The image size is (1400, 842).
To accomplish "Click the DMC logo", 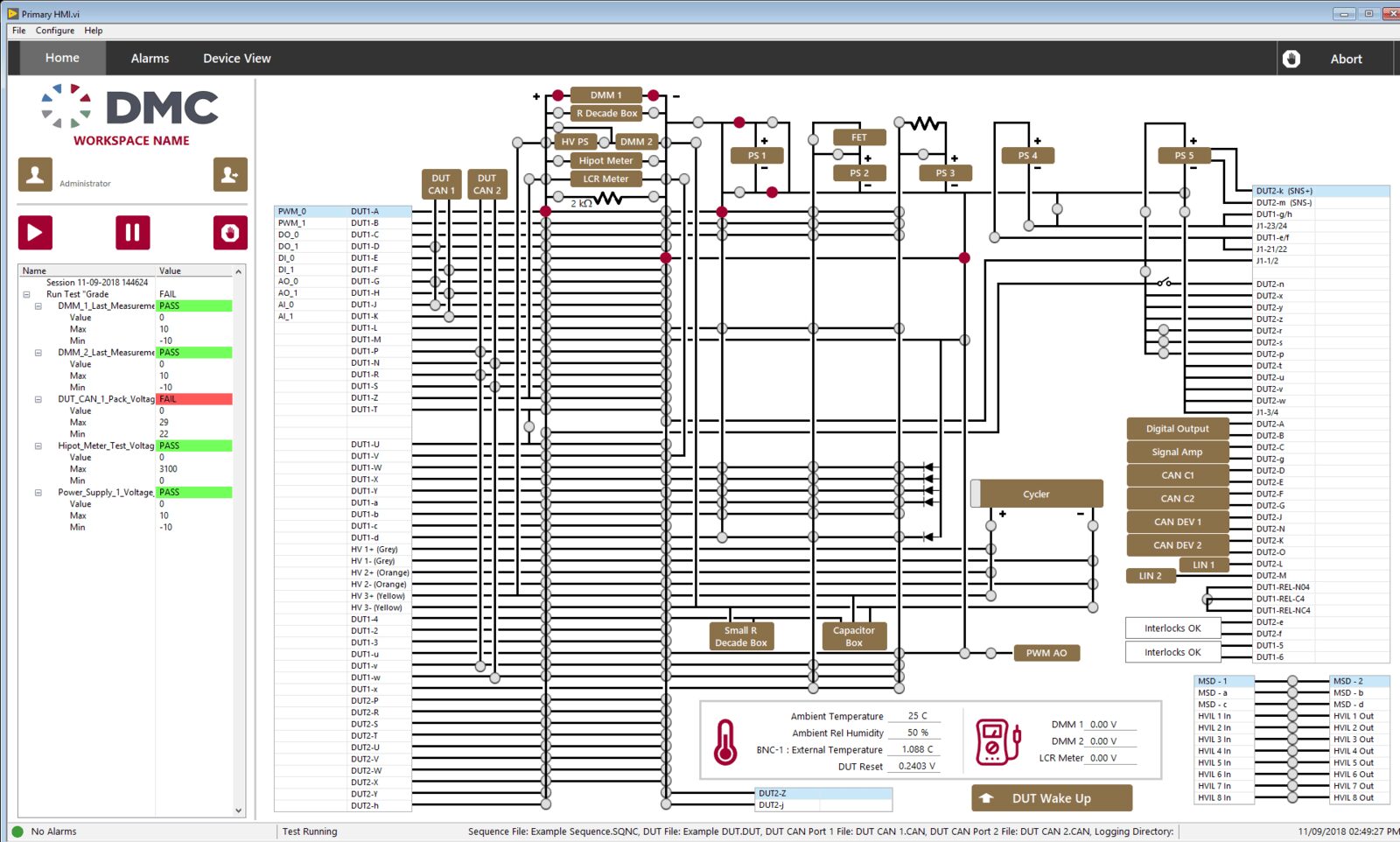I will click(130, 108).
